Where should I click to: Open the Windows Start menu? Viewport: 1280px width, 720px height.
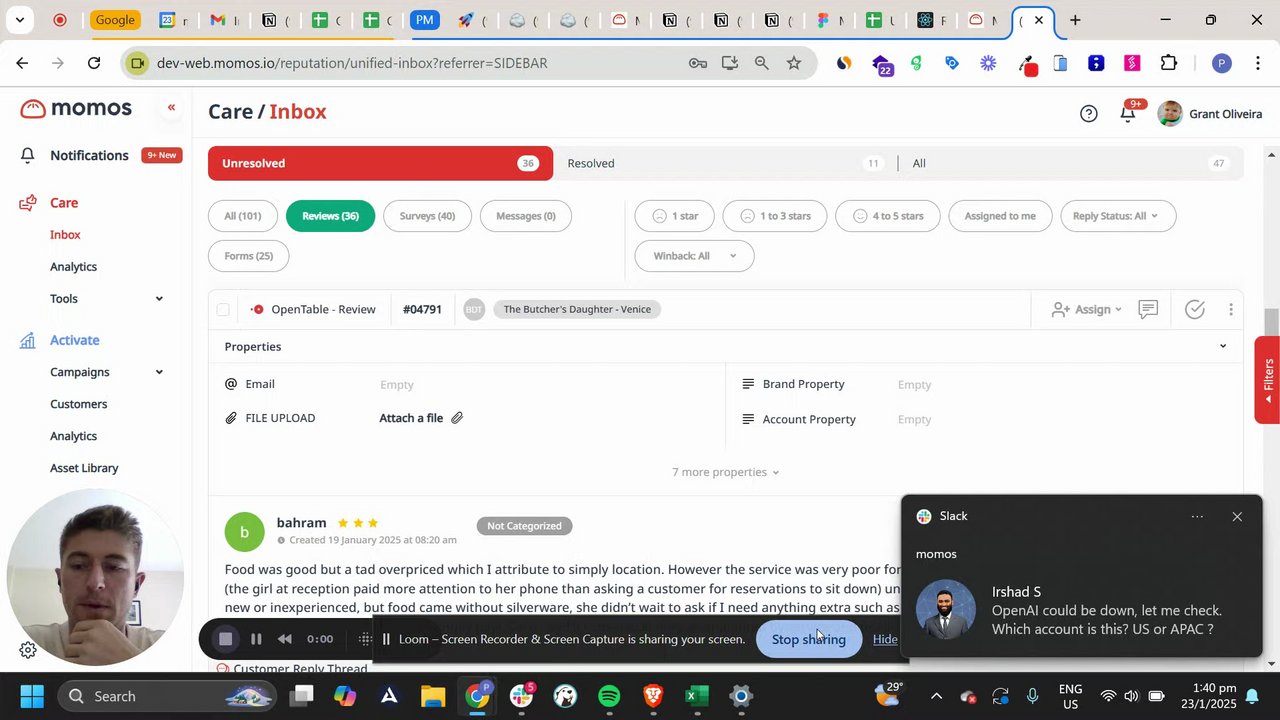pyautogui.click(x=32, y=696)
